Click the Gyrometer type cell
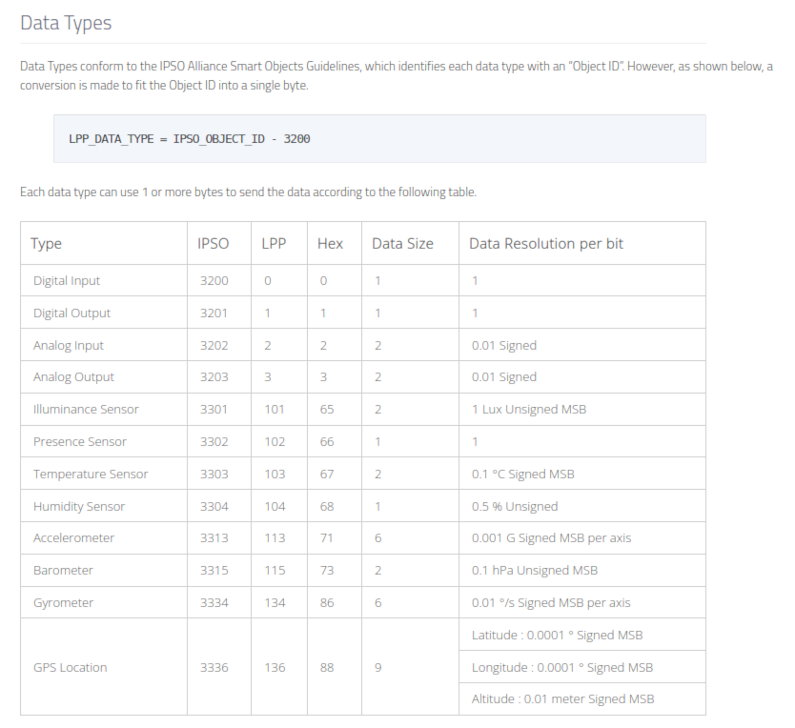This screenshot has height=728, width=795. (65, 602)
